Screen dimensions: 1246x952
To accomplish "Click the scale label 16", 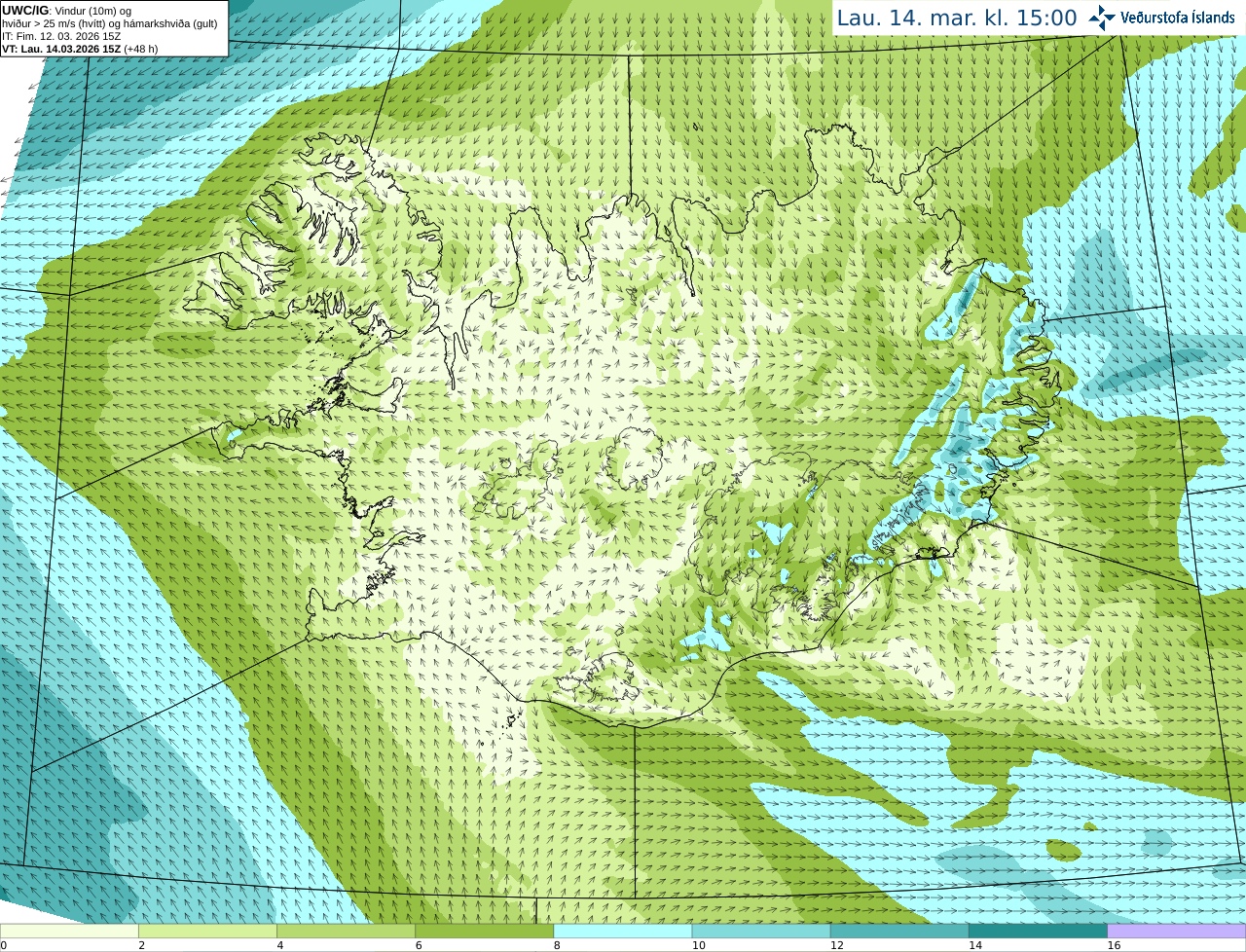I will pos(1114,945).
